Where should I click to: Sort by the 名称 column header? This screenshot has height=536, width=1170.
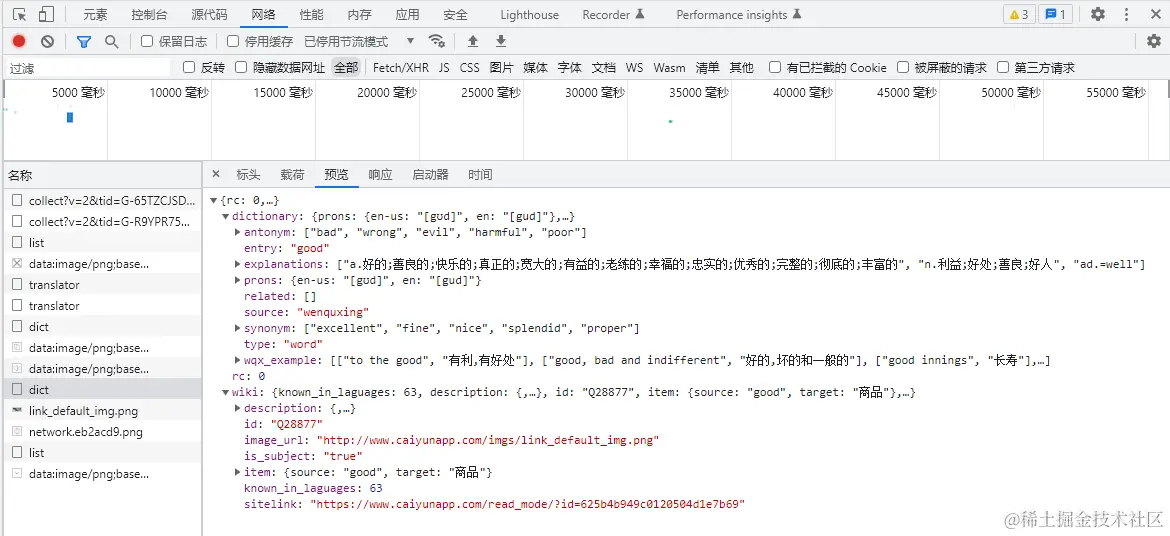point(101,175)
